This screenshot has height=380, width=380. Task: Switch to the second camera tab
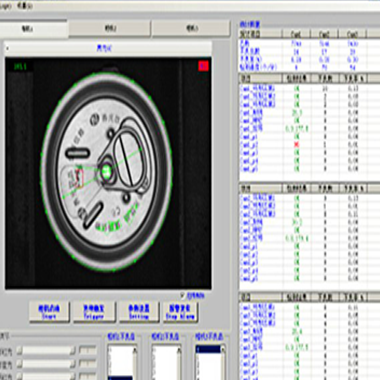(110, 29)
